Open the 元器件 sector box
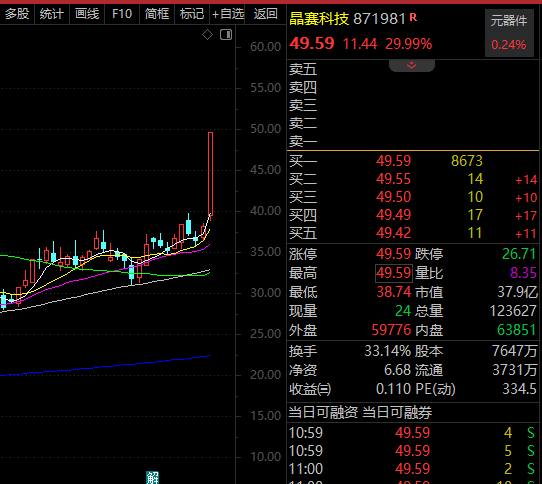The image size is (542, 484). click(509, 33)
